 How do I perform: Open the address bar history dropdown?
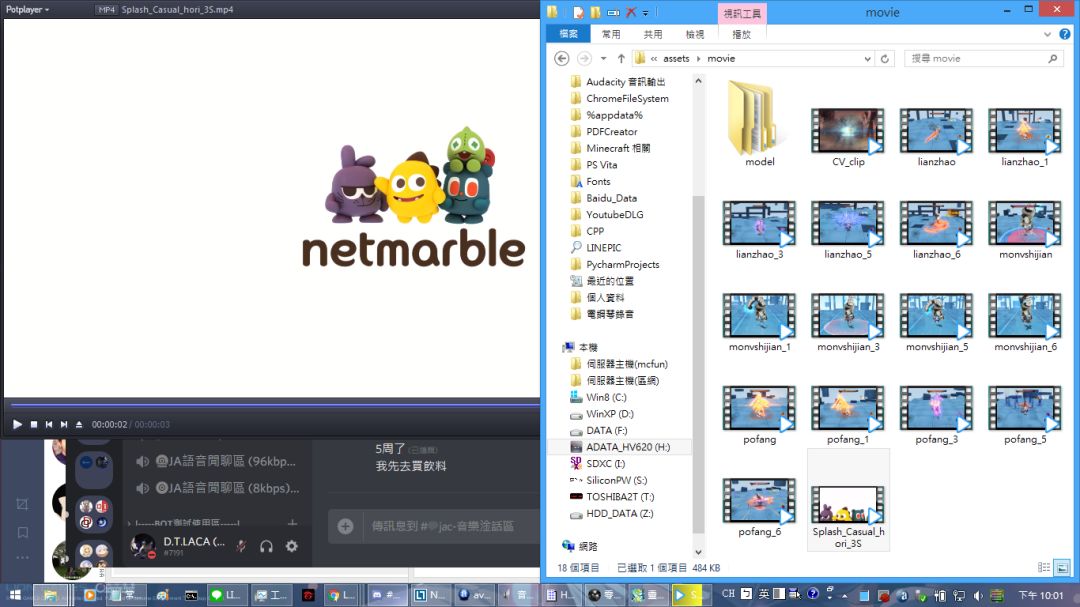pyautogui.click(x=867, y=59)
